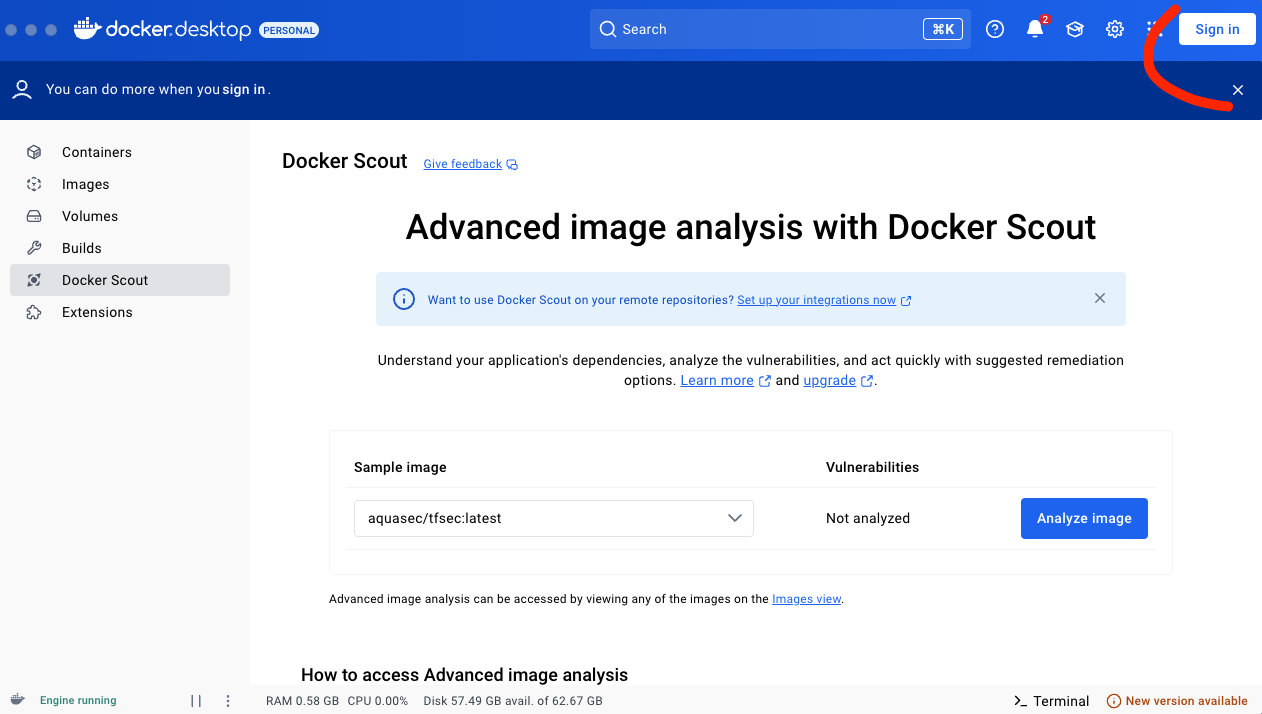Open the Help question mark icon
Image resolution: width=1262 pixels, height=714 pixels.
pos(995,29)
